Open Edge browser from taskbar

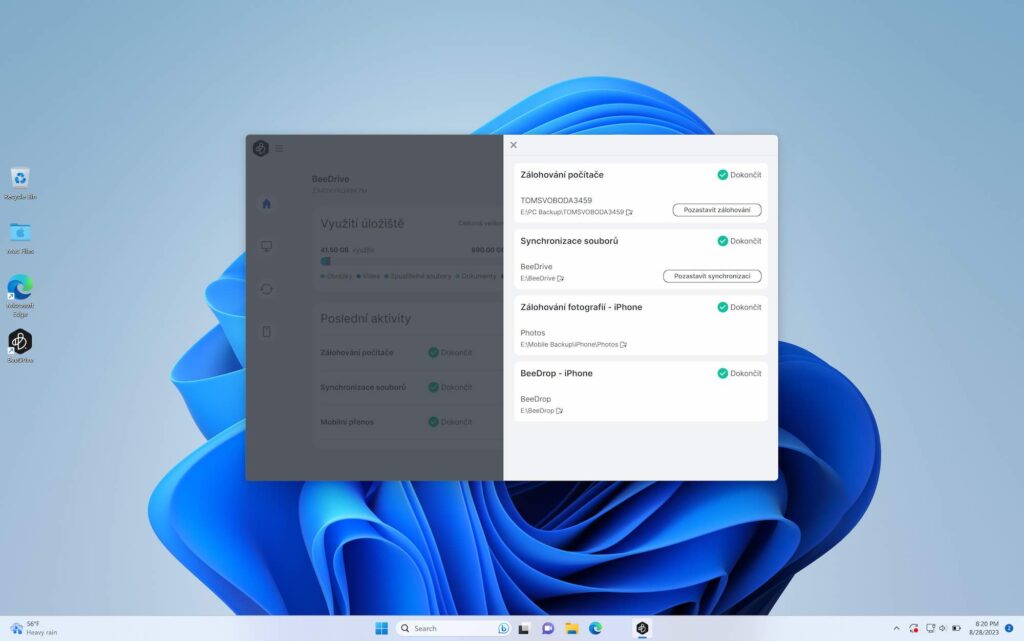(596, 628)
